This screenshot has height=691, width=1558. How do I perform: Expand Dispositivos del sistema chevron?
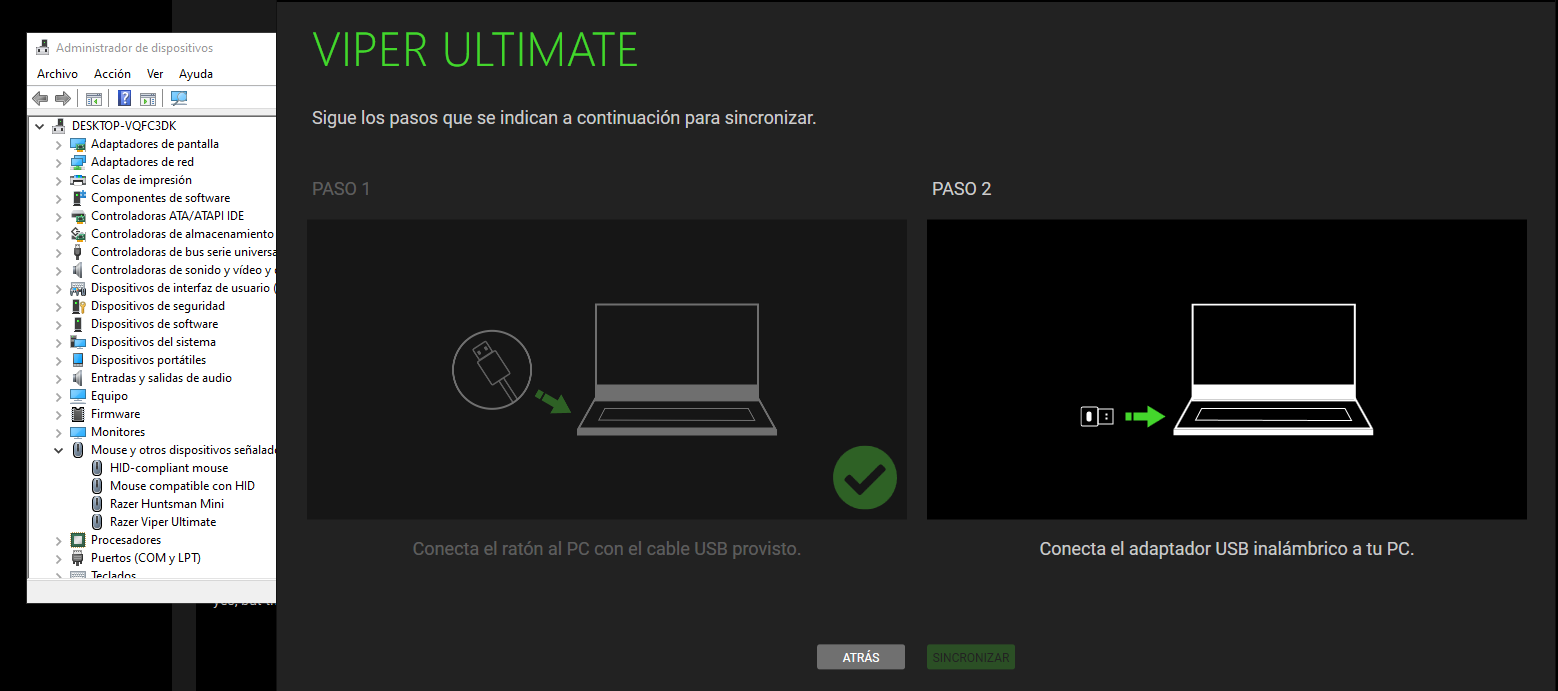pos(58,342)
